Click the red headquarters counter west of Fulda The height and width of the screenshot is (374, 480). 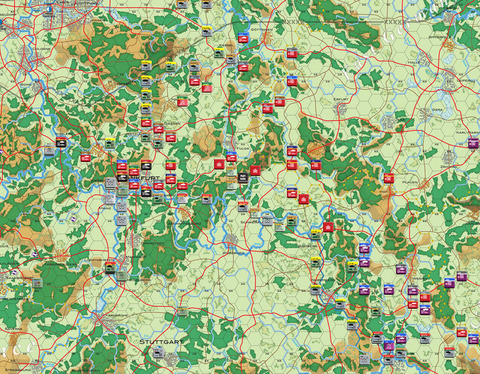click(219, 164)
